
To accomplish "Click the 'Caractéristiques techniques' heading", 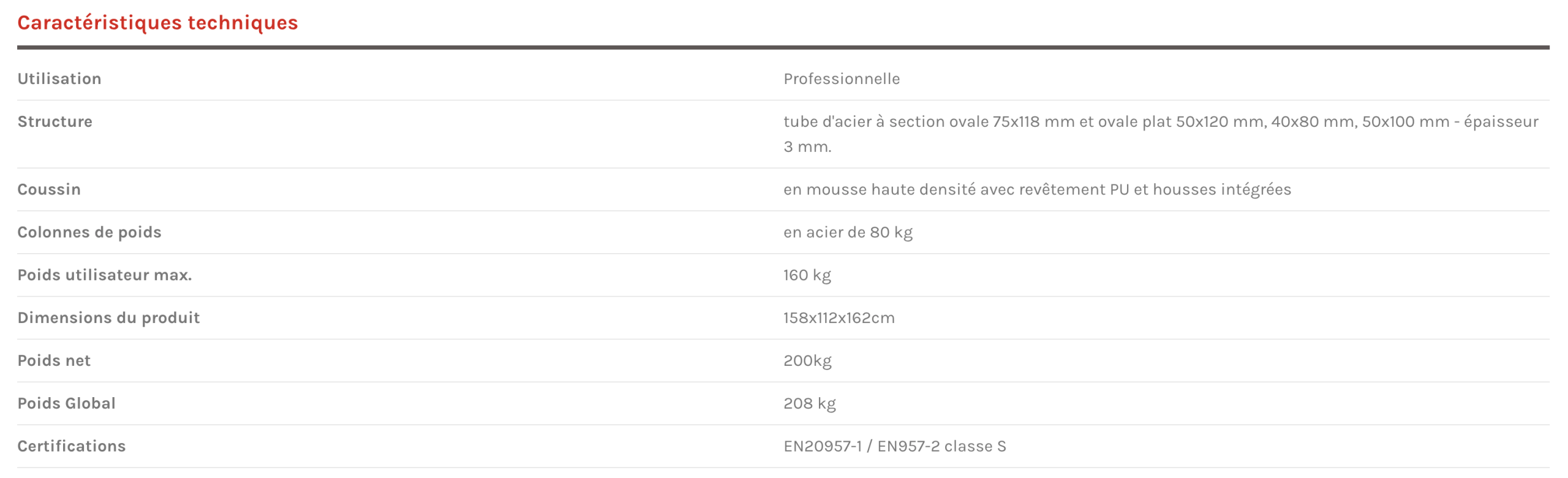I will [157, 23].
